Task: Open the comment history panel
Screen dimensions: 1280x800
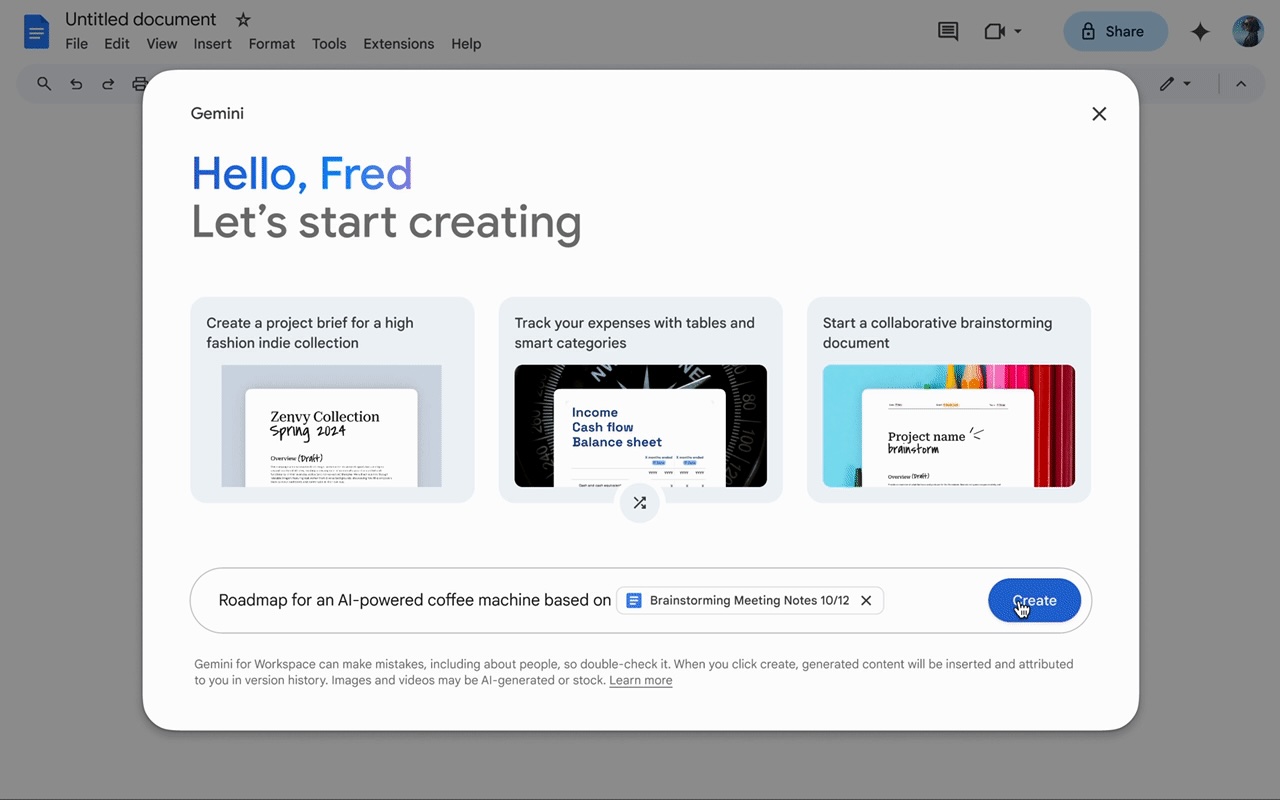Action: pyautogui.click(x=947, y=31)
